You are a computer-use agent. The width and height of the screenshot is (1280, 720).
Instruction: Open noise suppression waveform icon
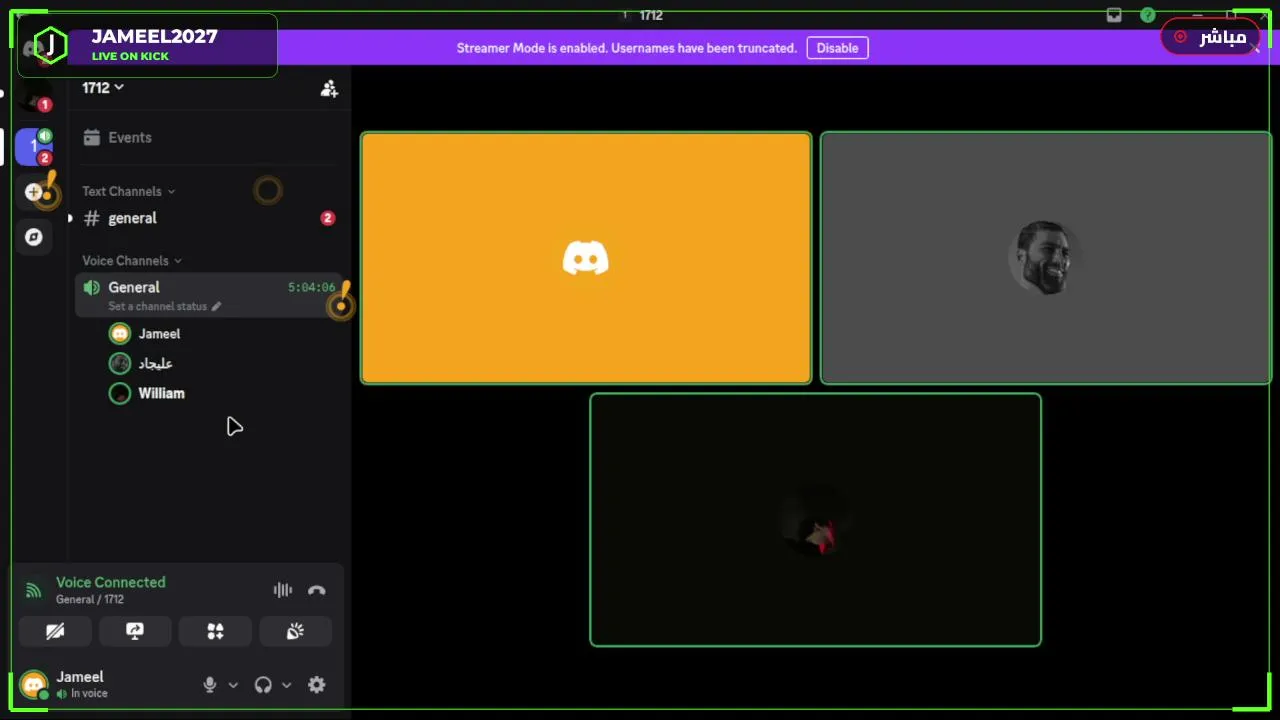[x=283, y=590]
